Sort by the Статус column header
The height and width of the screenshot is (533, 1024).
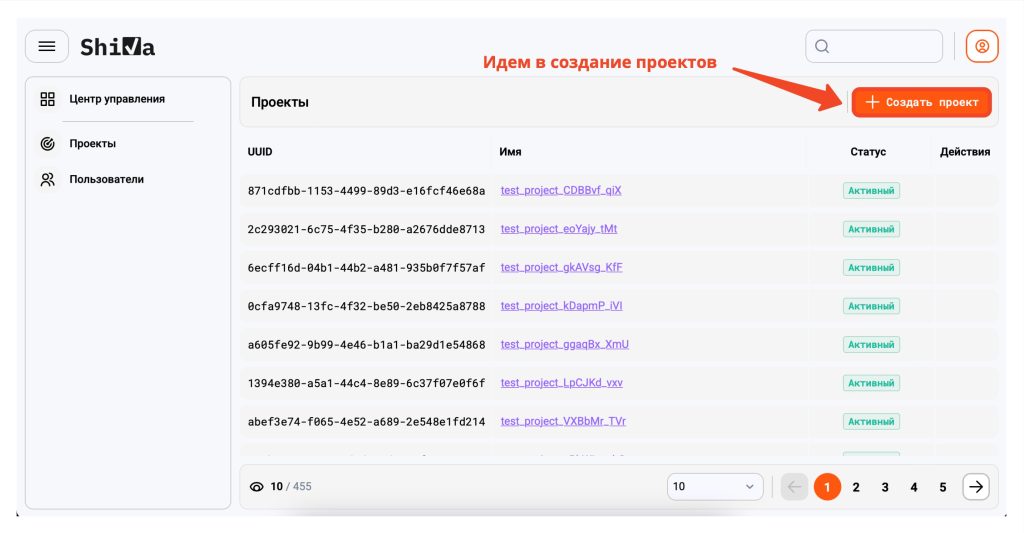coord(867,152)
